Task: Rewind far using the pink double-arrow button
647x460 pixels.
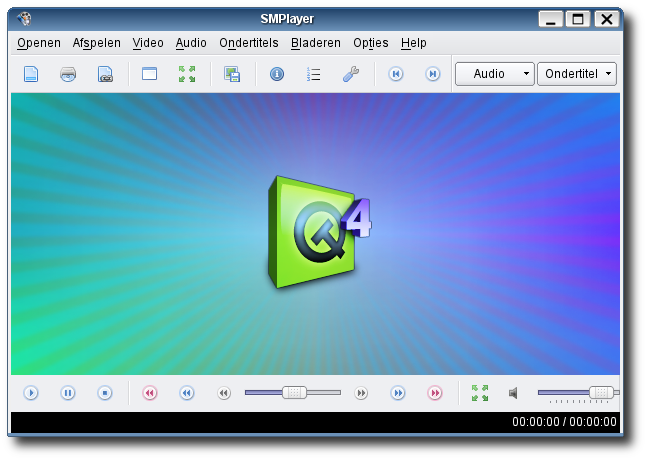Action: pyautogui.click(x=150, y=393)
